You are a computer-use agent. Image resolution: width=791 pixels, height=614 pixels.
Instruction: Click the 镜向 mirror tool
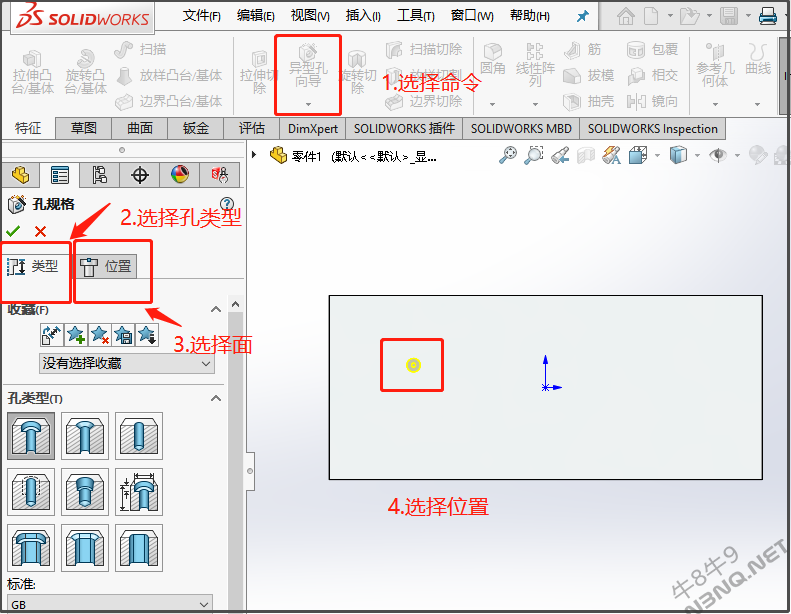(653, 101)
